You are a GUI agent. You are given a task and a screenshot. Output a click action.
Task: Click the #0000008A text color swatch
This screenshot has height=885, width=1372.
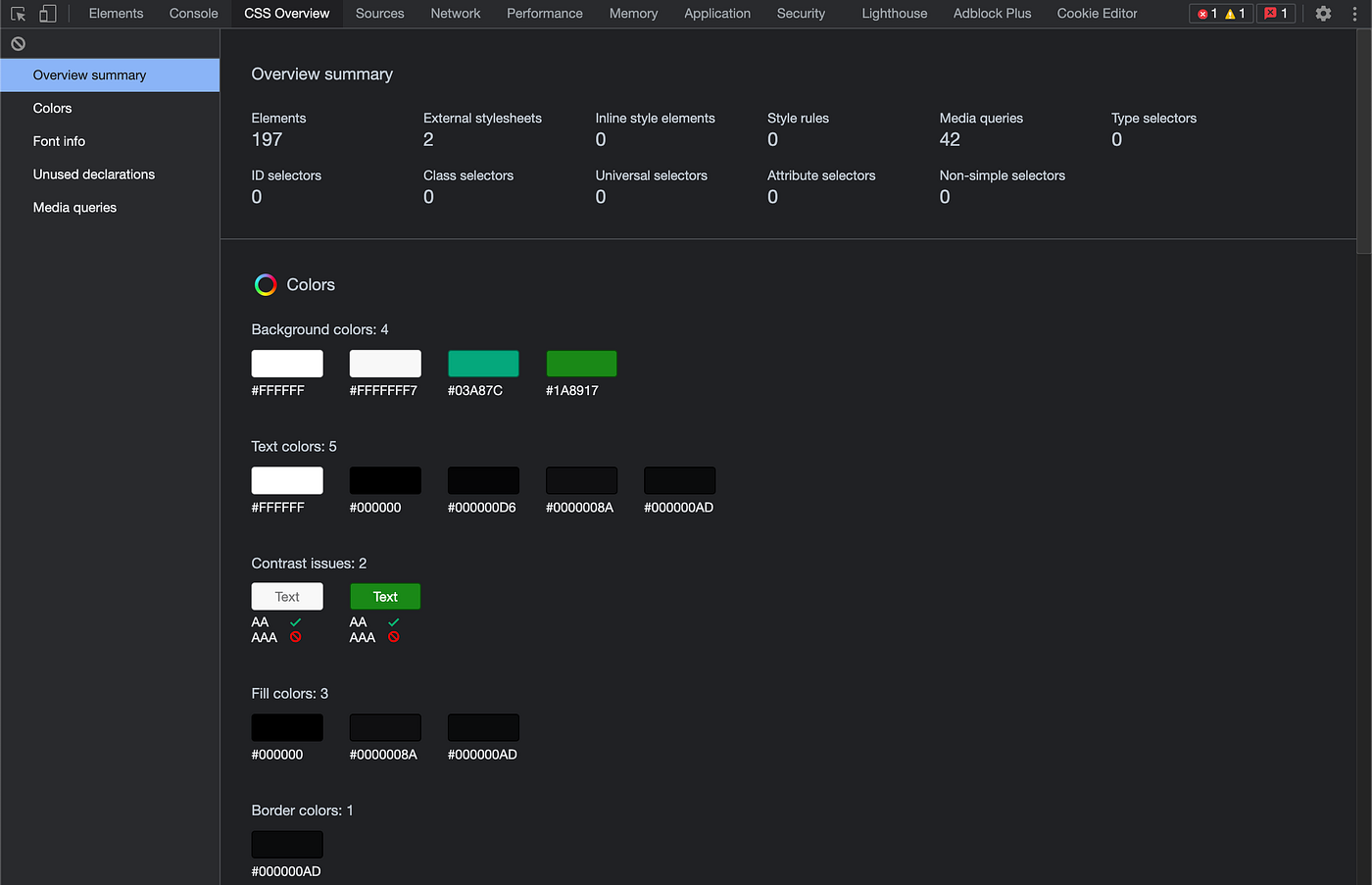(581, 480)
